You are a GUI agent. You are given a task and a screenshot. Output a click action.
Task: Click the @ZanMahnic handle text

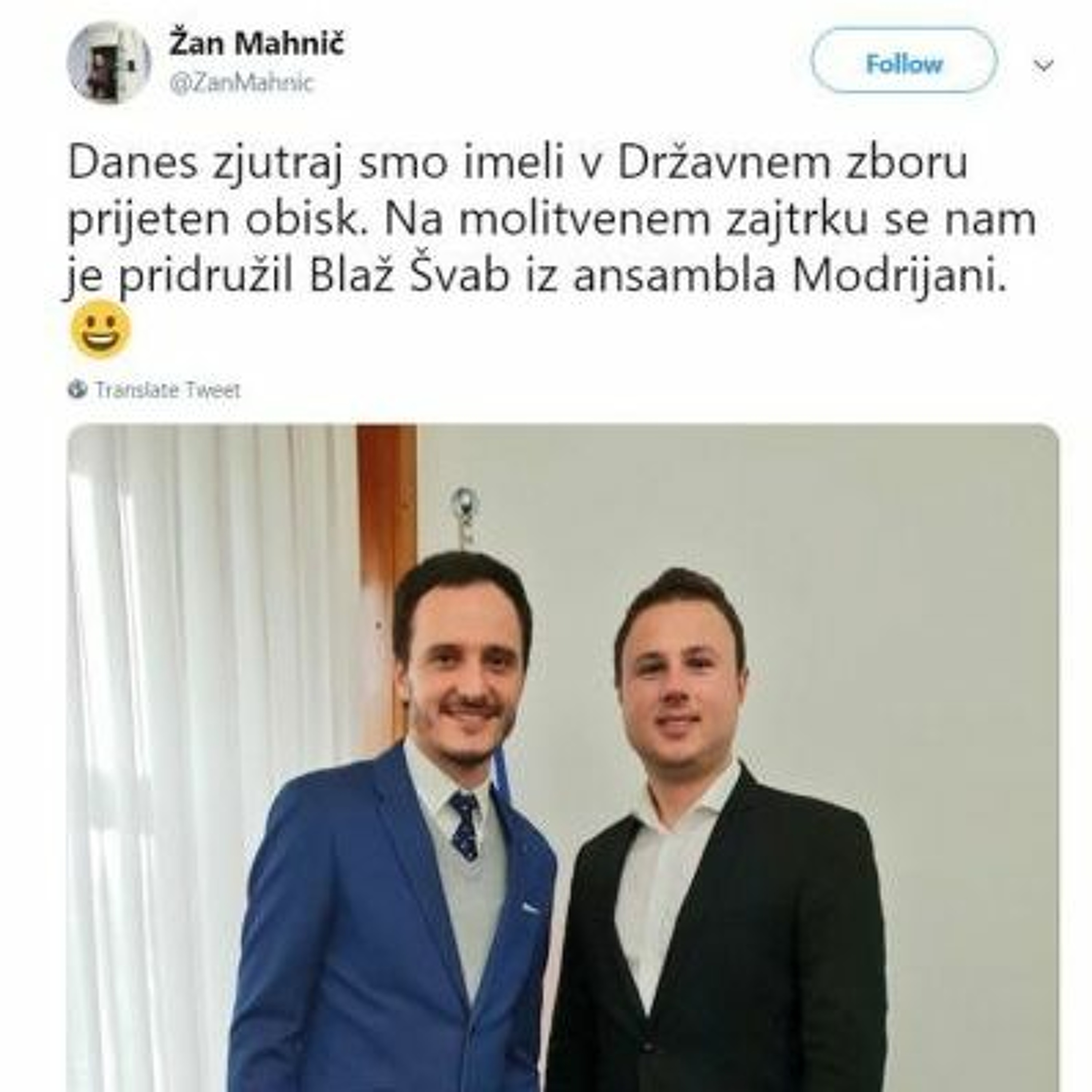pyautogui.click(x=241, y=83)
